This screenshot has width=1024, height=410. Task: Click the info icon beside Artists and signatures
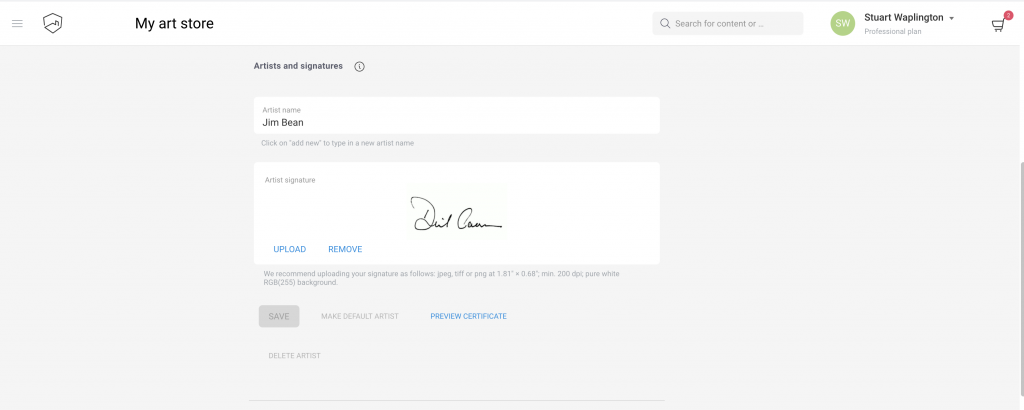click(x=359, y=67)
